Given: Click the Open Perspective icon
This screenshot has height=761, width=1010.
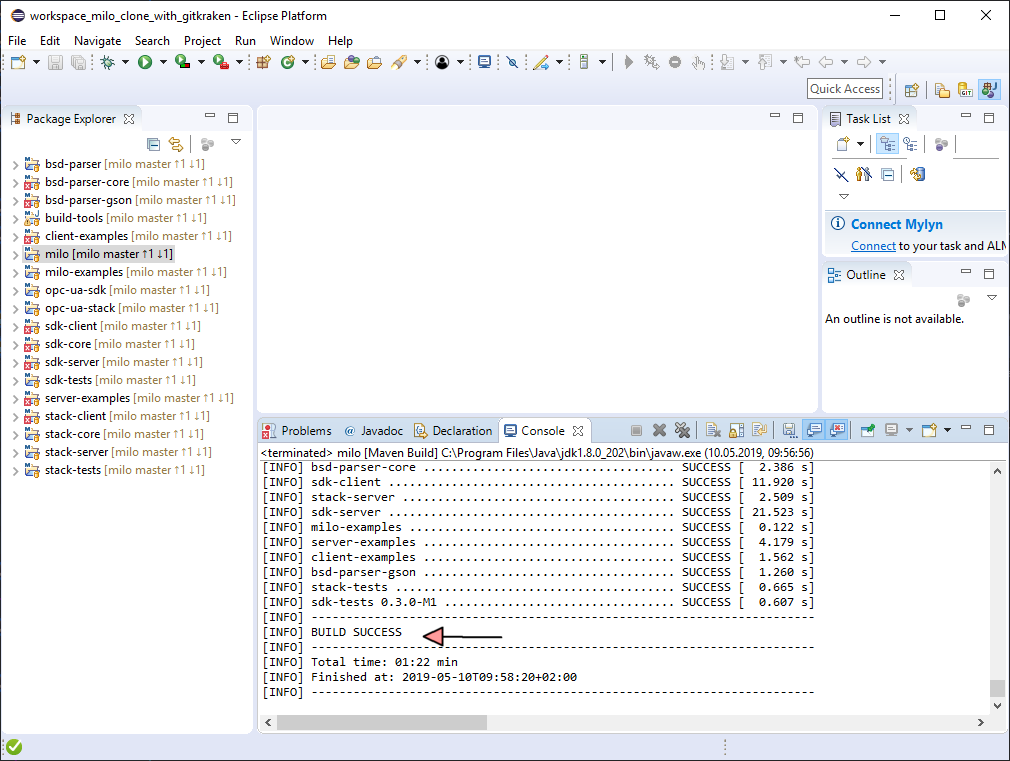Looking at the screenshot, I should tap(911, 90).
